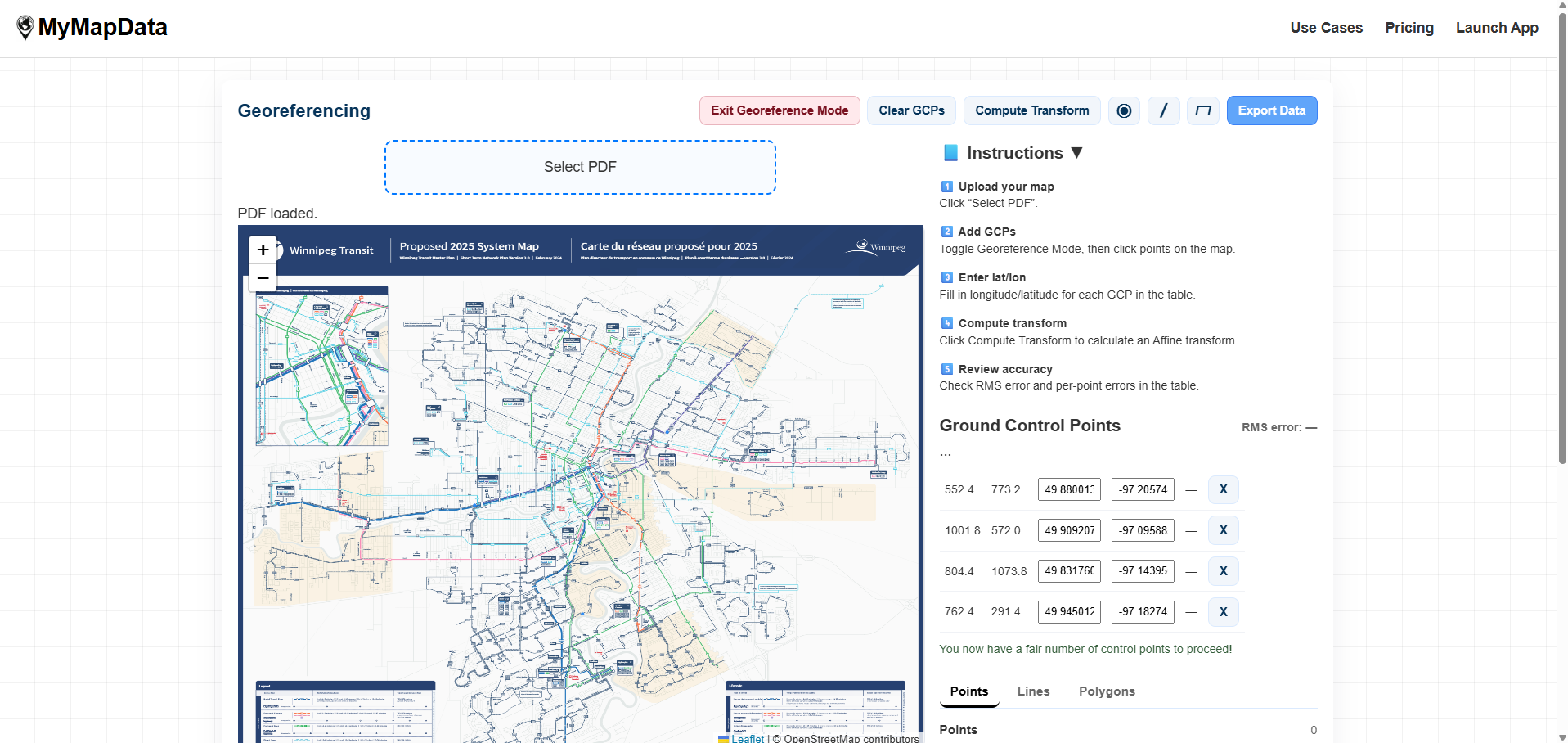
Task: Zoom in on the map with the plus control
Action: point(263,250)
